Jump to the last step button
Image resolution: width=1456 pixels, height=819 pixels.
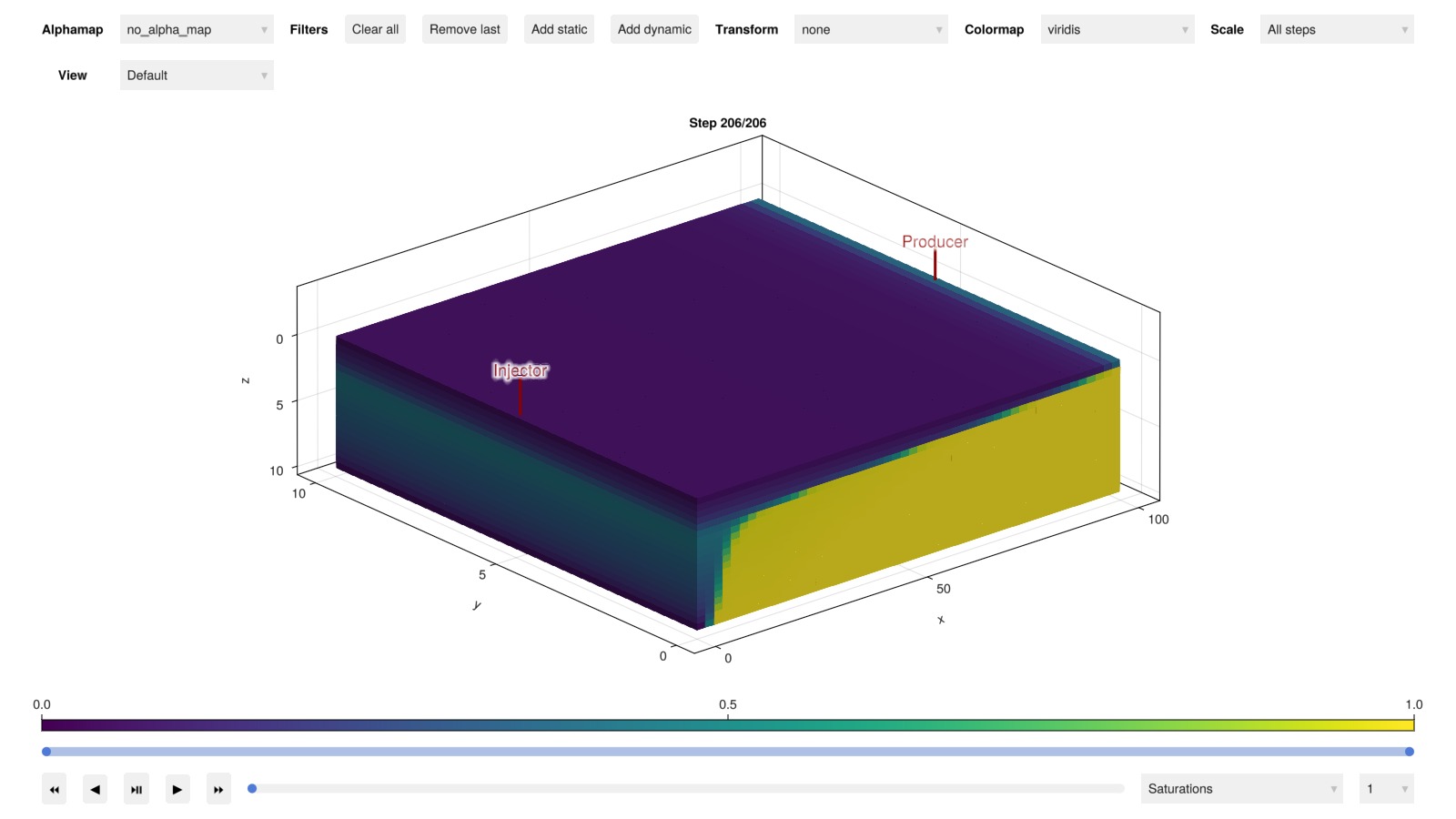tap(218, 789)
